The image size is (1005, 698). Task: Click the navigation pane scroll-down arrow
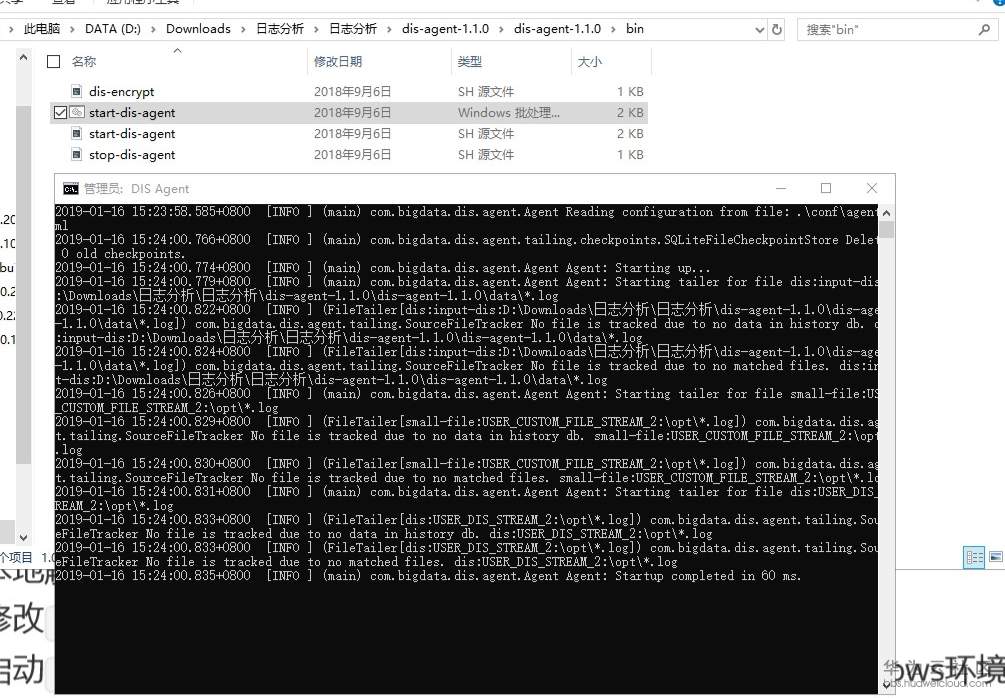tap(23, 537)
